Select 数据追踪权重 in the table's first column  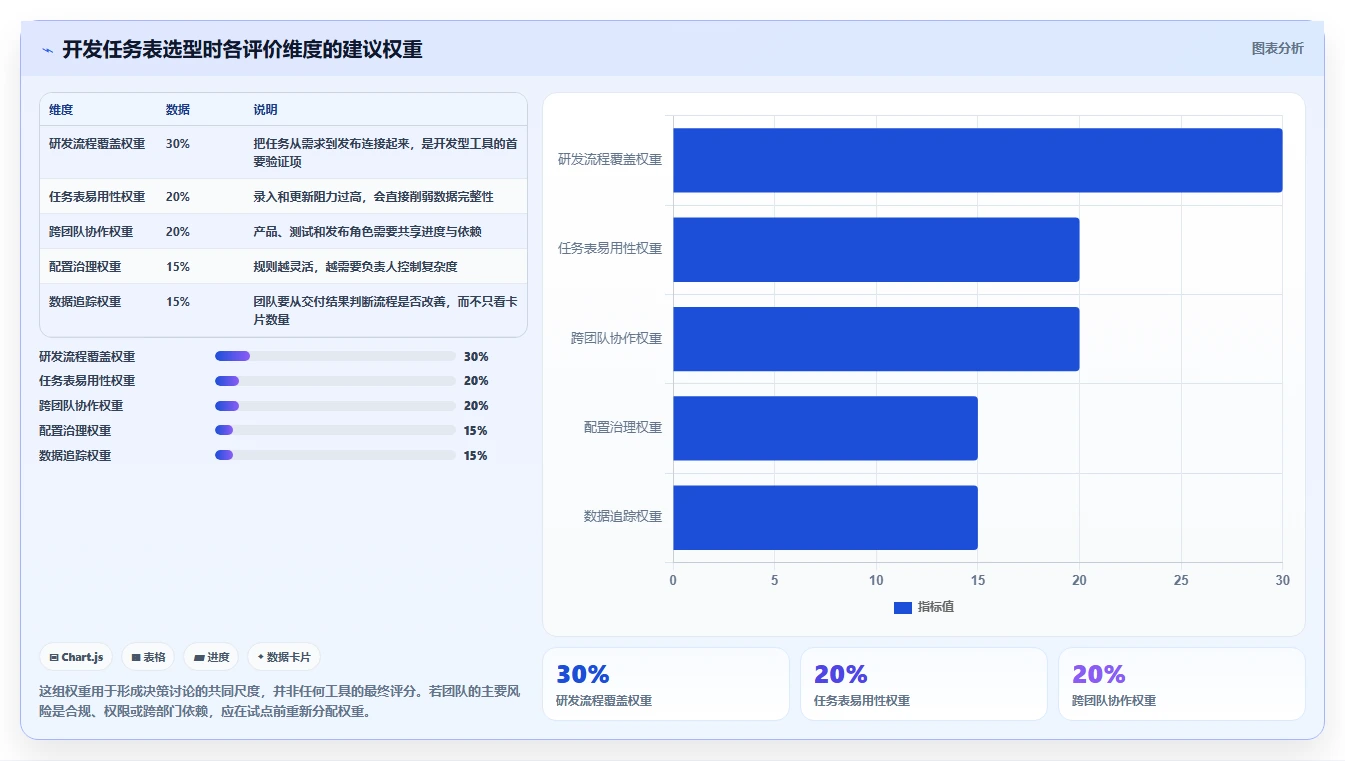tap(85, 302)
